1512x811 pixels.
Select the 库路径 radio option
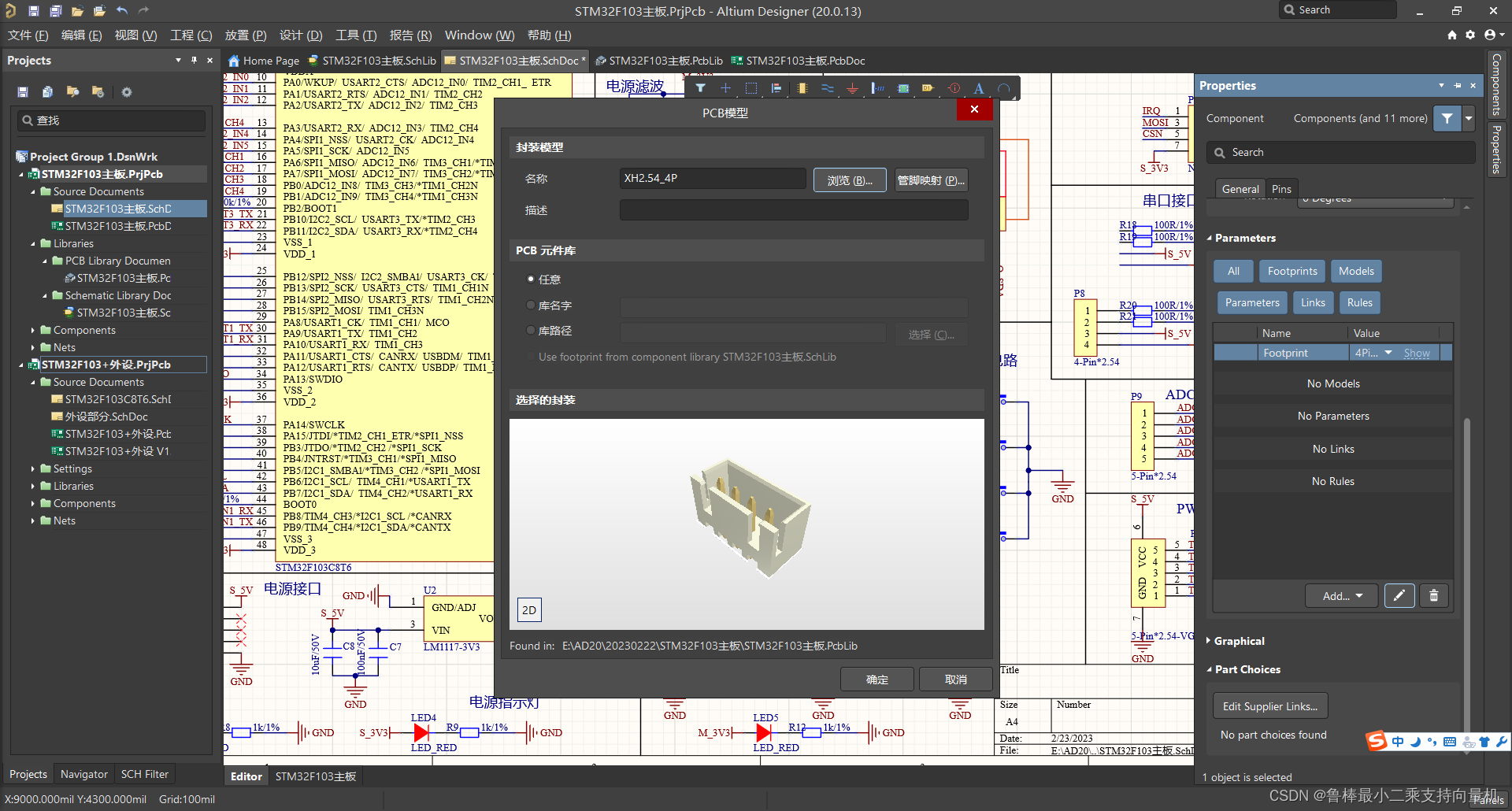531,331
